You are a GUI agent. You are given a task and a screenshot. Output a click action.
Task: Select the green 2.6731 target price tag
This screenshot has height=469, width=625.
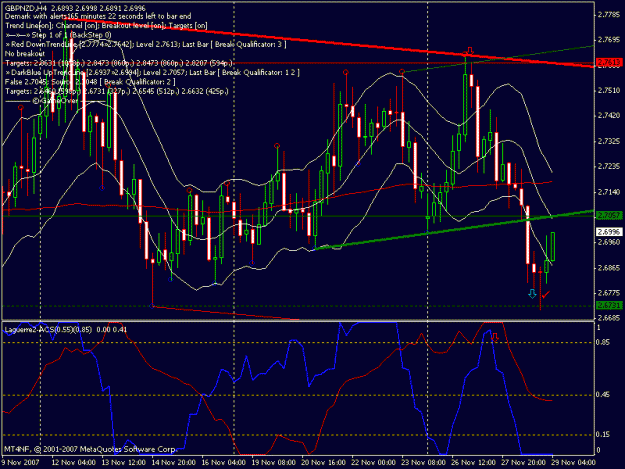[609, 305]
